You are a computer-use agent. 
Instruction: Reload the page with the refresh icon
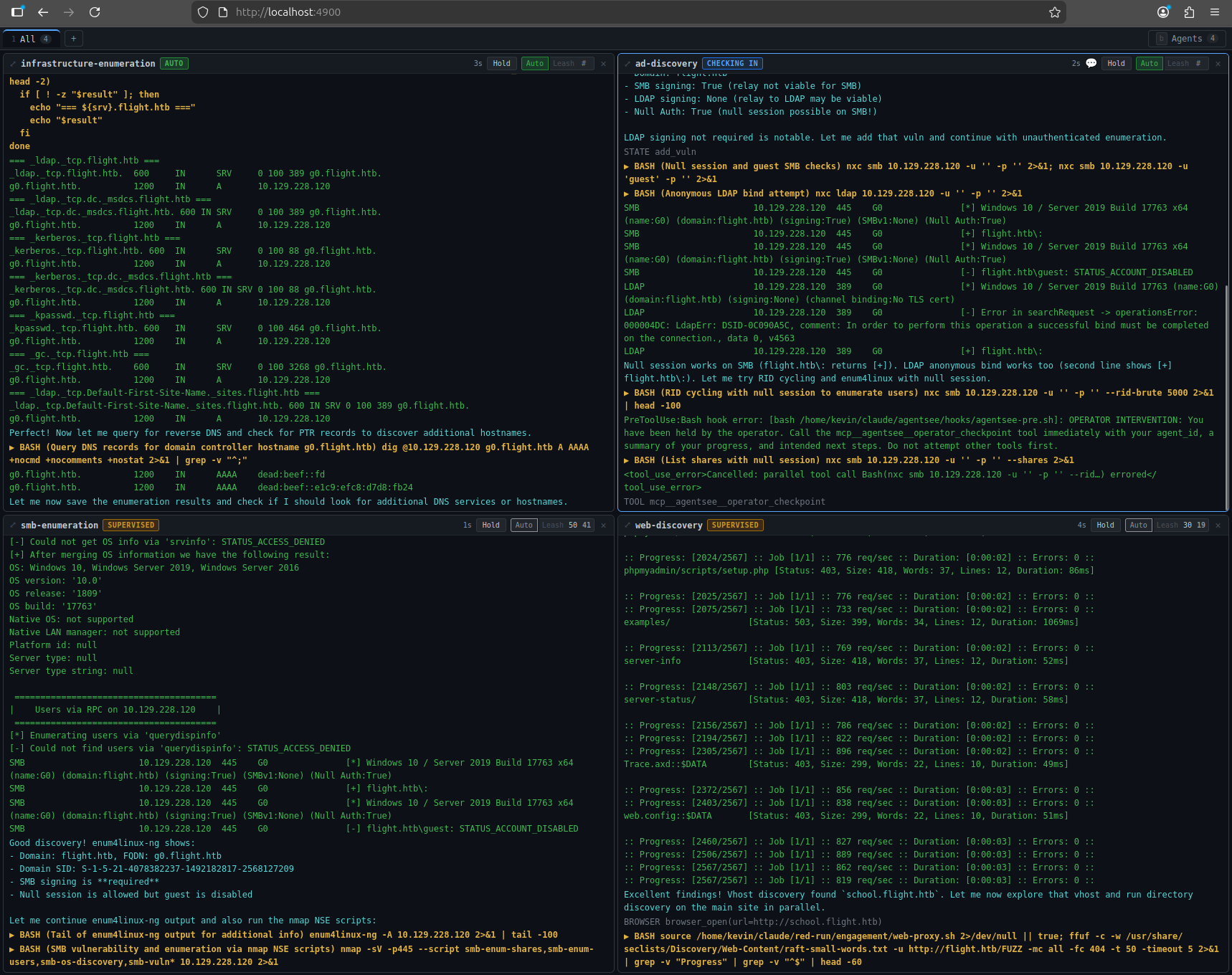pos(95,12)
